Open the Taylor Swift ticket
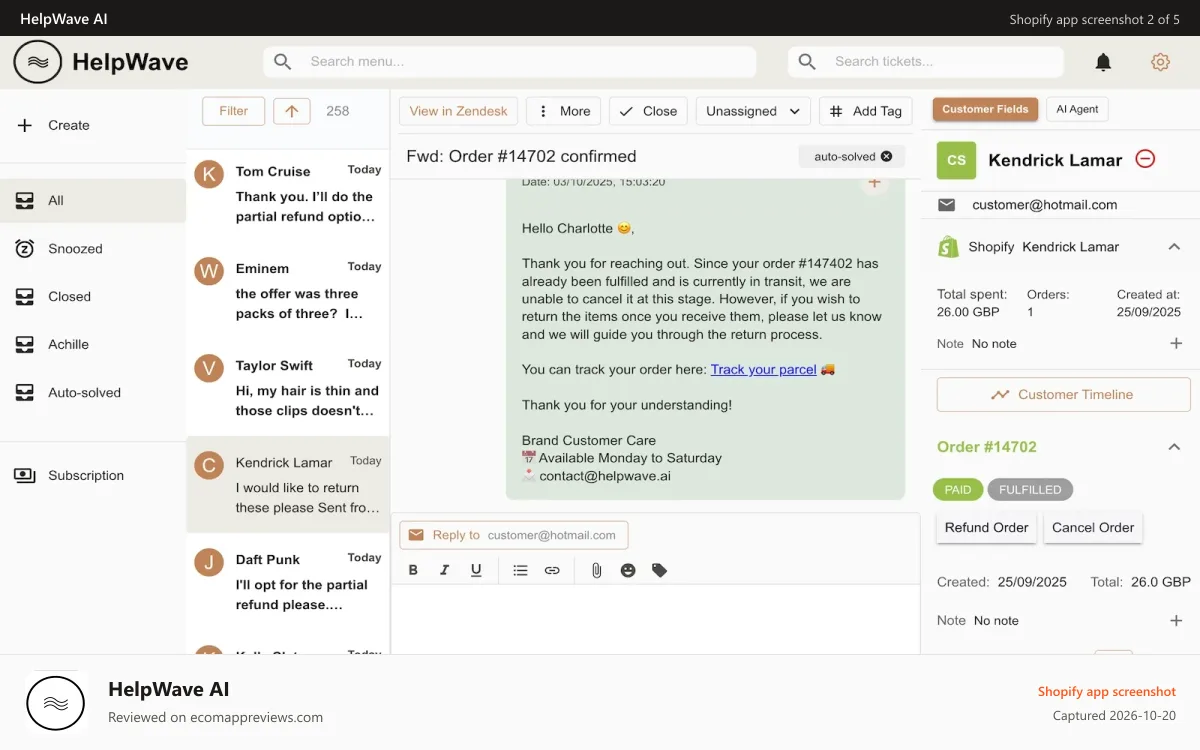Viewport: 1200px width, 750px height. 288,388
